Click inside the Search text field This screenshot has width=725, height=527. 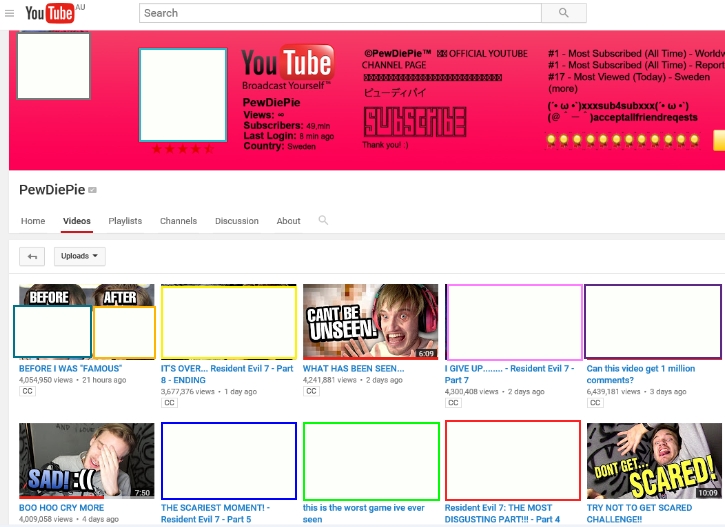pos(340,13)
